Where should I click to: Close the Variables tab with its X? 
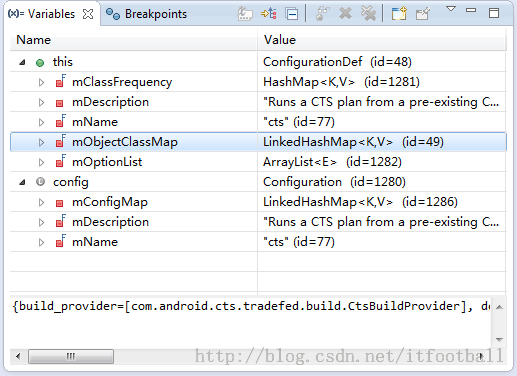point(88,14)
